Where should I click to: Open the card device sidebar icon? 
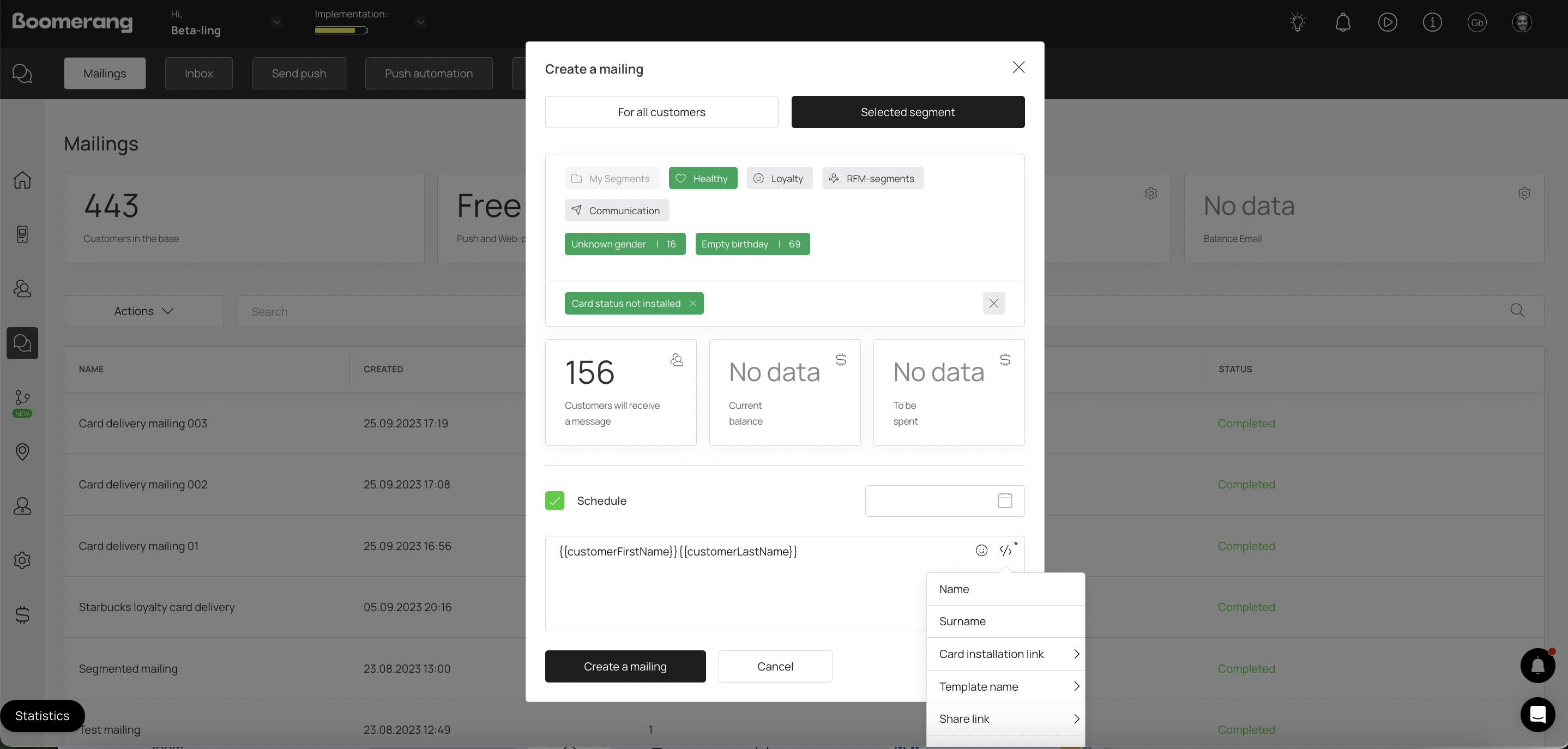pyautogui.click(x=22, y=234)
